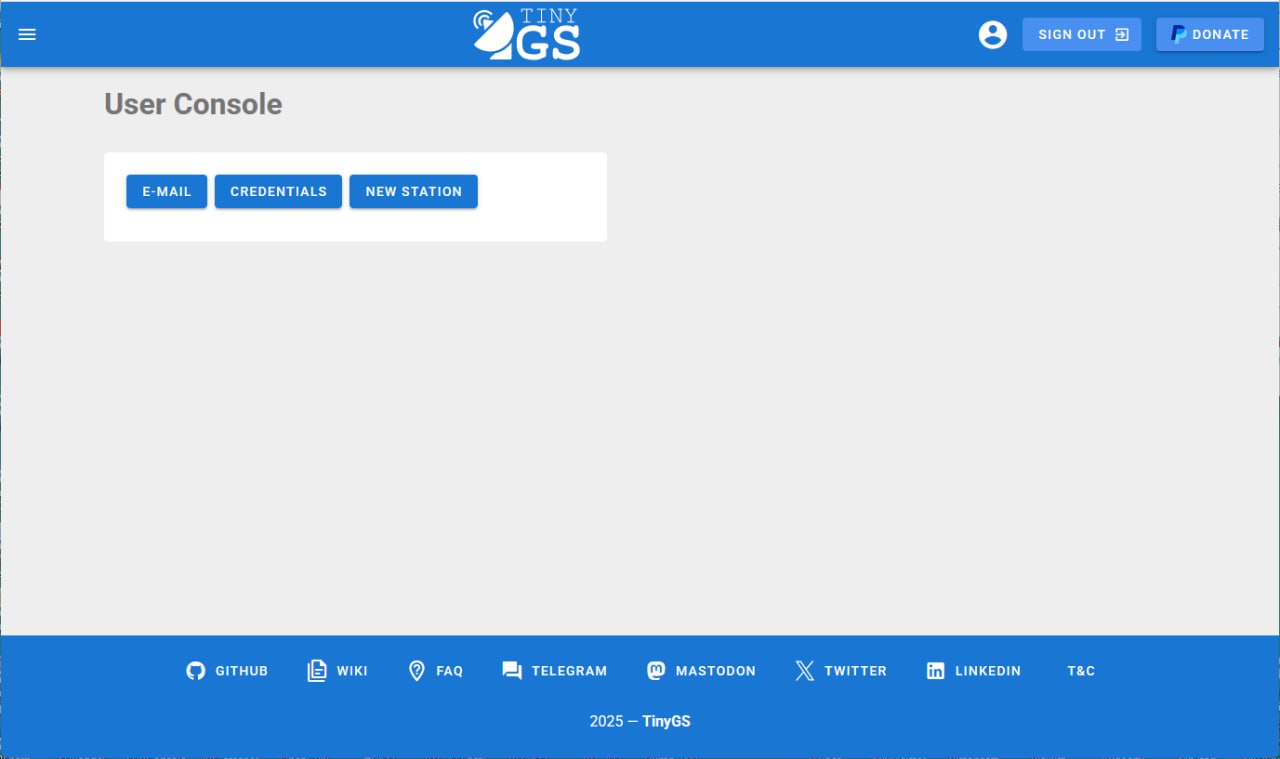Image resolution: width=1280 pixels, height=759 pixels.
Task: Open the MASTODON footer link
Action: coord(701,671)
